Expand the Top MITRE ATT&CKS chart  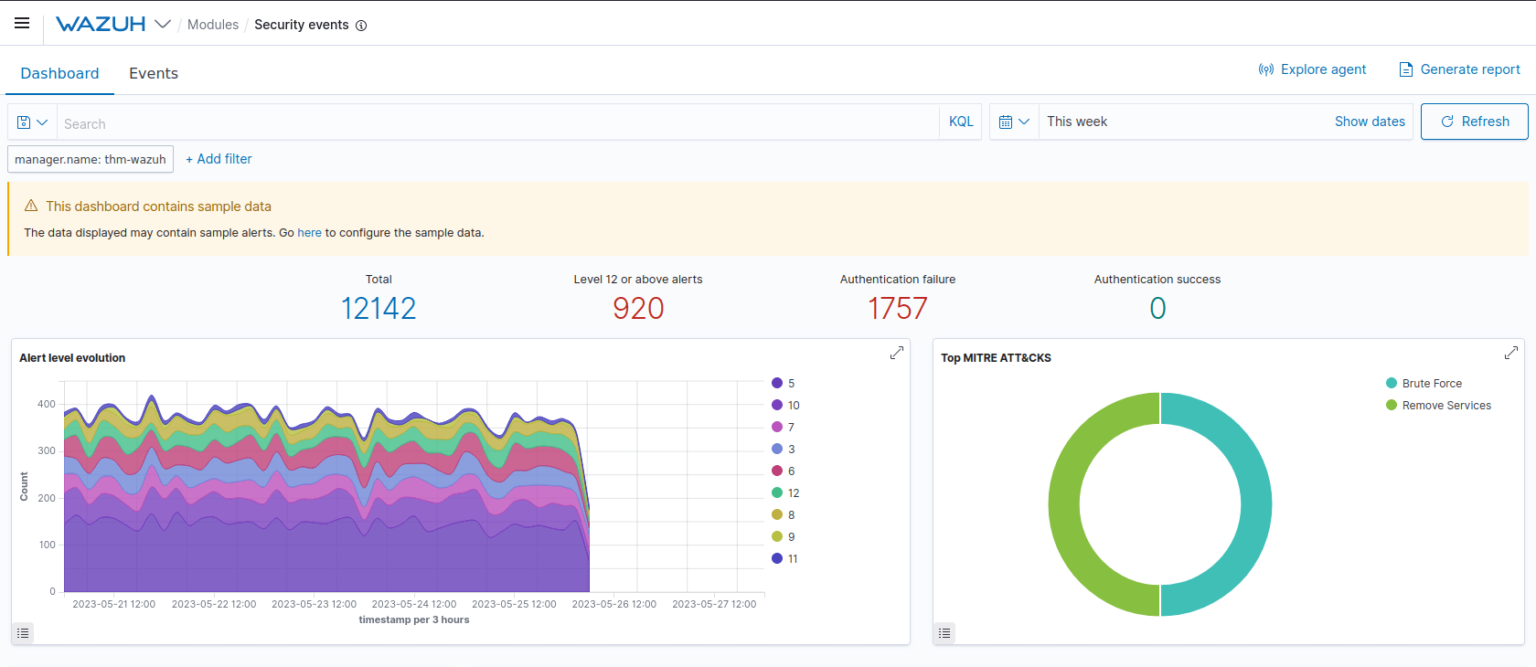(x=1510, y=353)
